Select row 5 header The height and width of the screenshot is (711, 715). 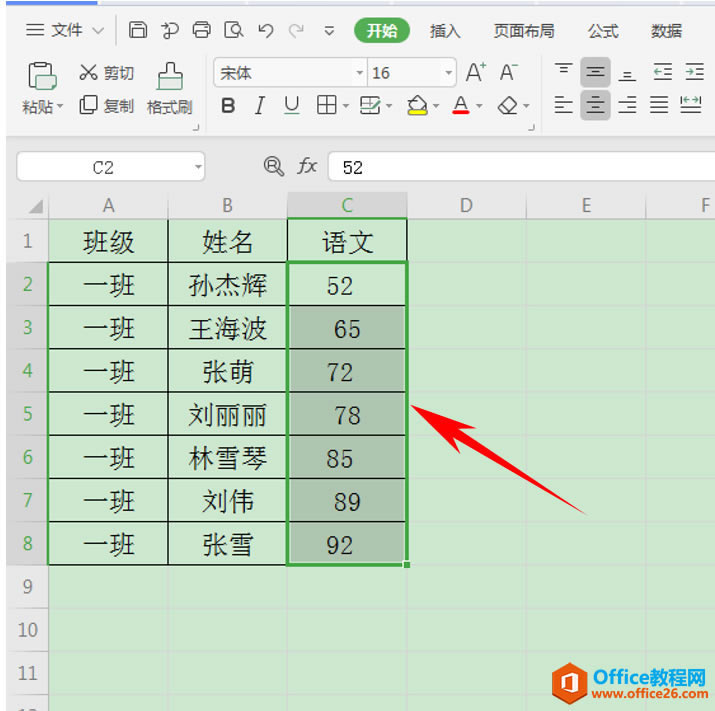(27, 414)
